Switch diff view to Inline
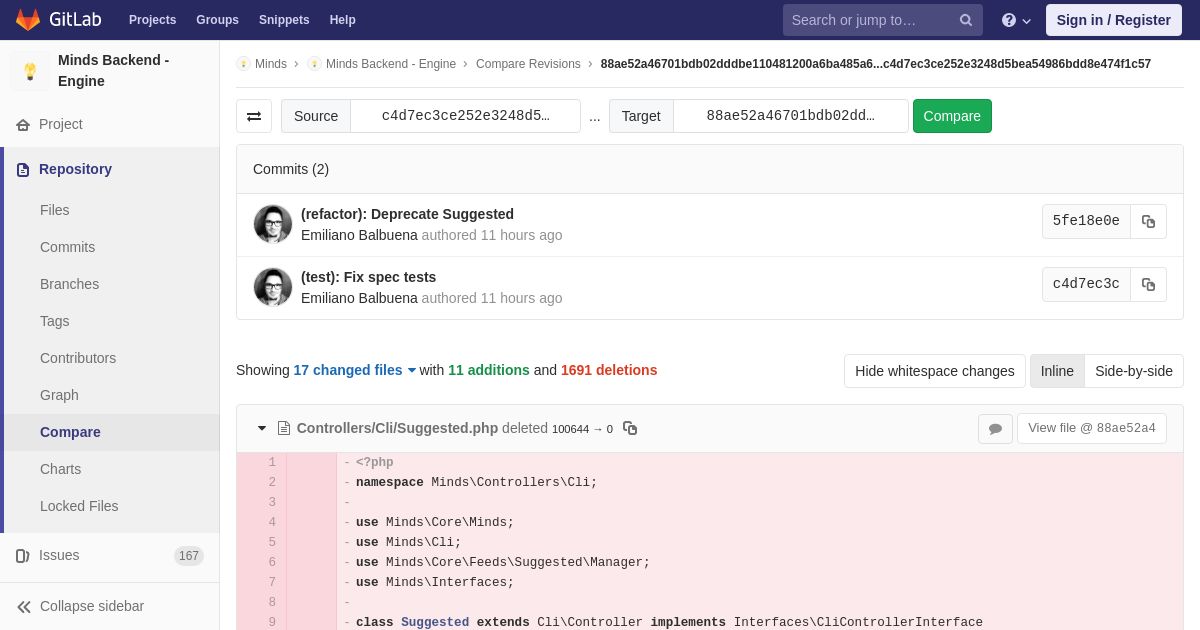 (x=1057, y=371)
